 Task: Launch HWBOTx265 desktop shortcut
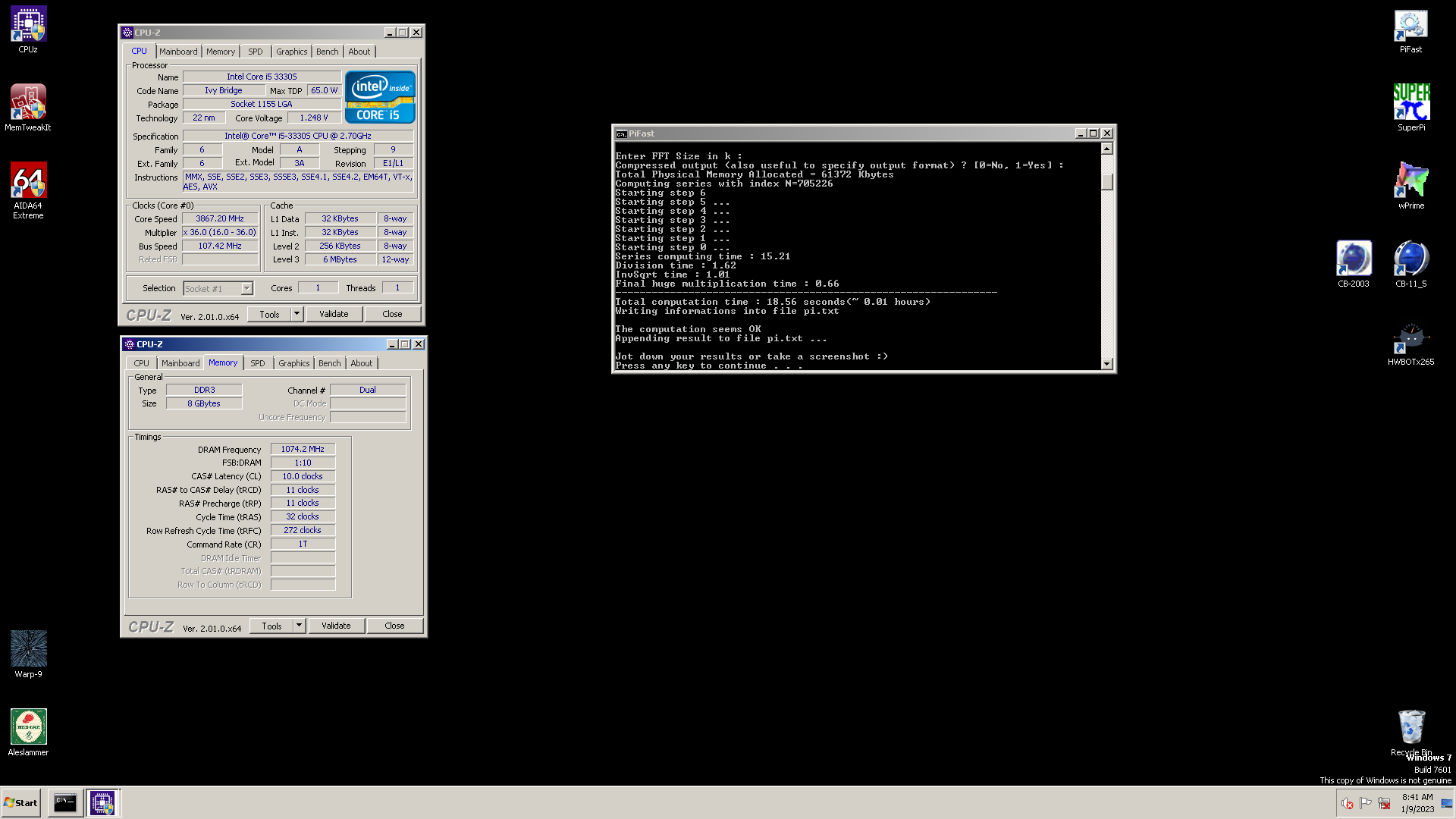pyautogui.click(x=1410, y=345)
